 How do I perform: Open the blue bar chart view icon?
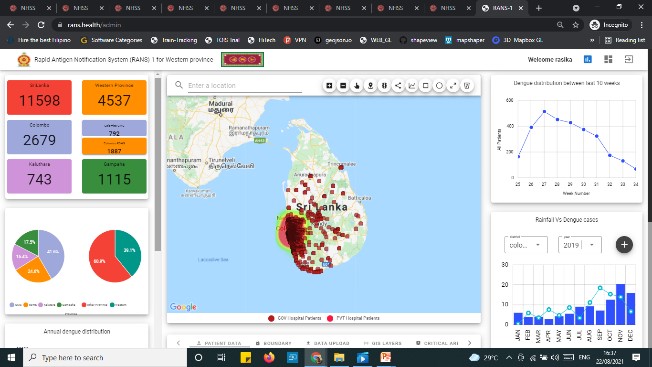point(588,59)
